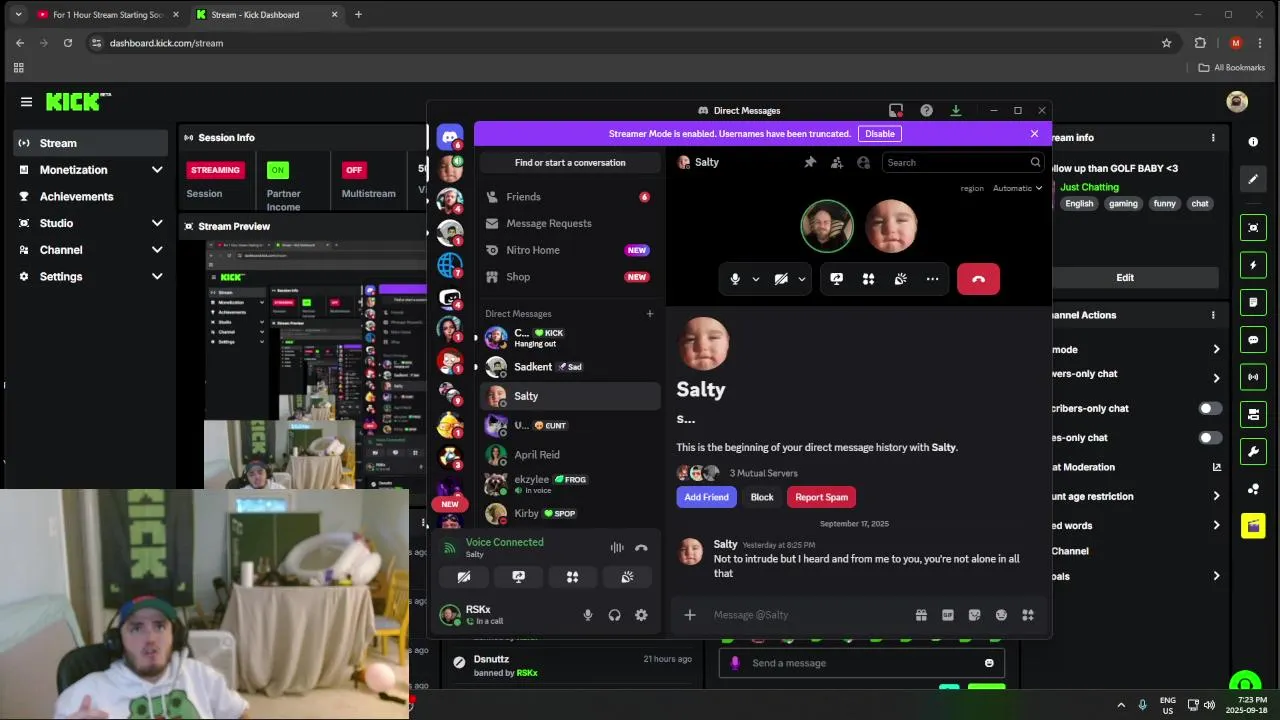Toggle scribers-only chat switch
Screen dimensions: 1280x720
click(1210, 408)
